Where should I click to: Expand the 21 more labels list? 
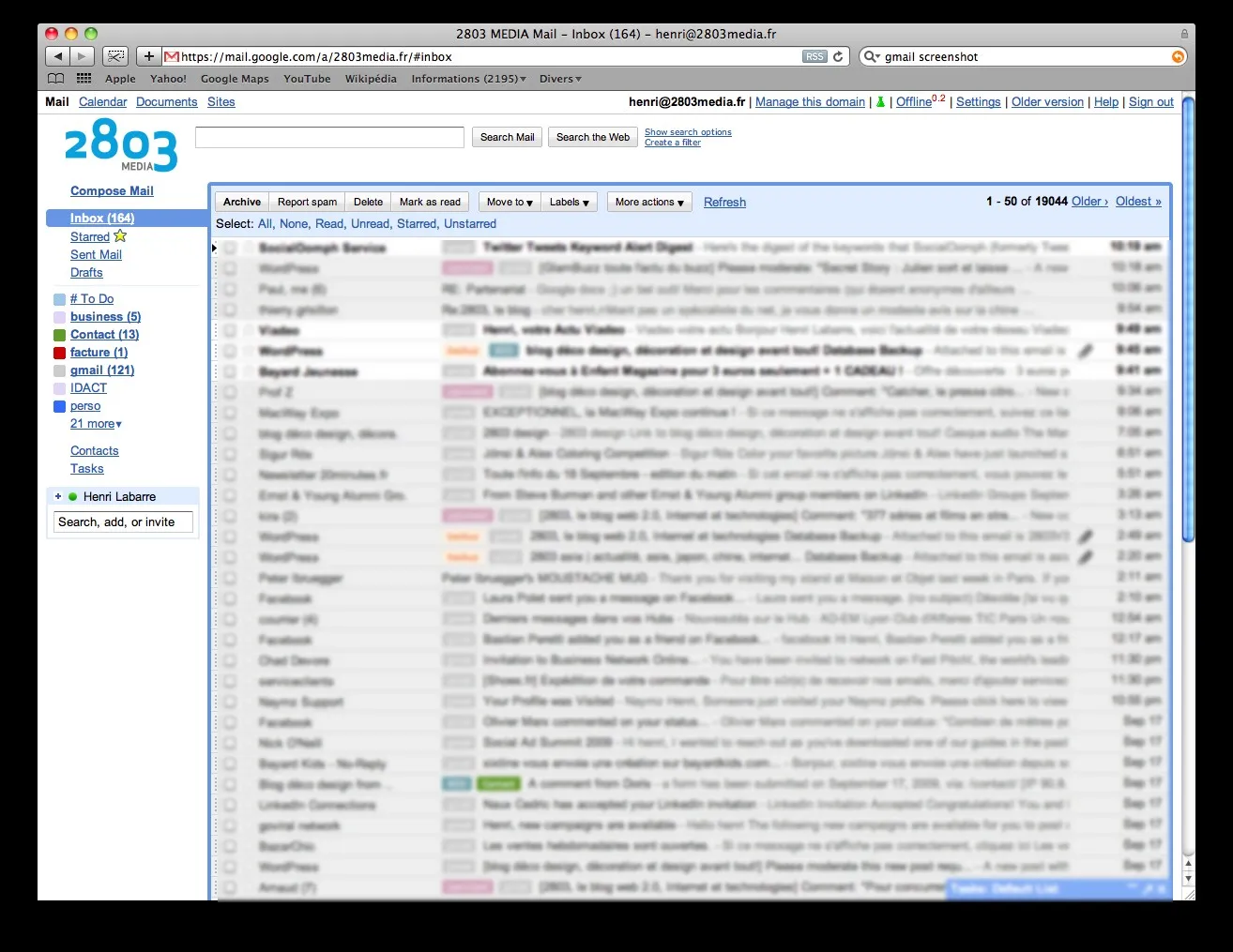coord(96,424)
